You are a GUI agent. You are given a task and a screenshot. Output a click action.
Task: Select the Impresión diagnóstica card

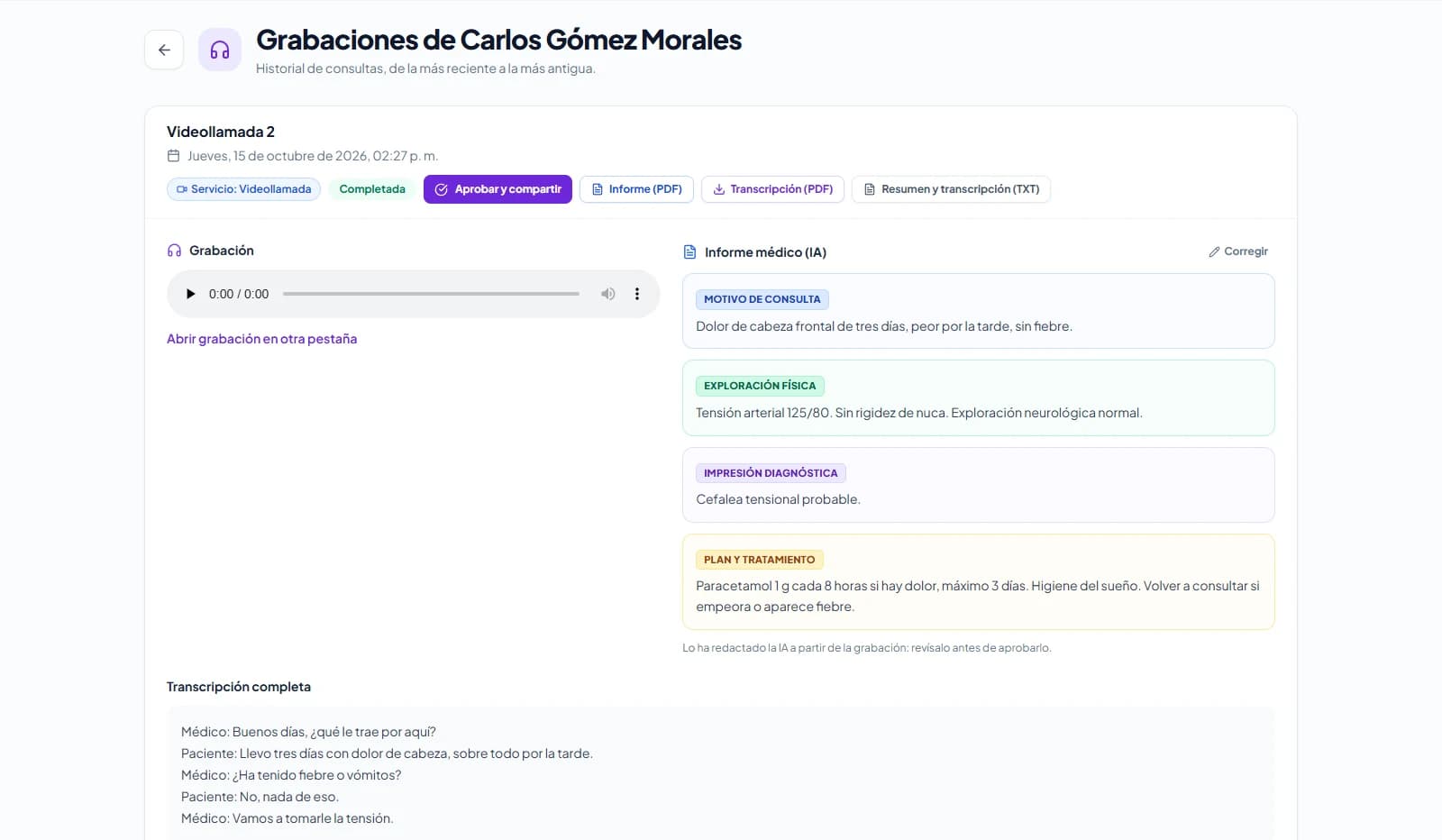[x=979, y=485]
